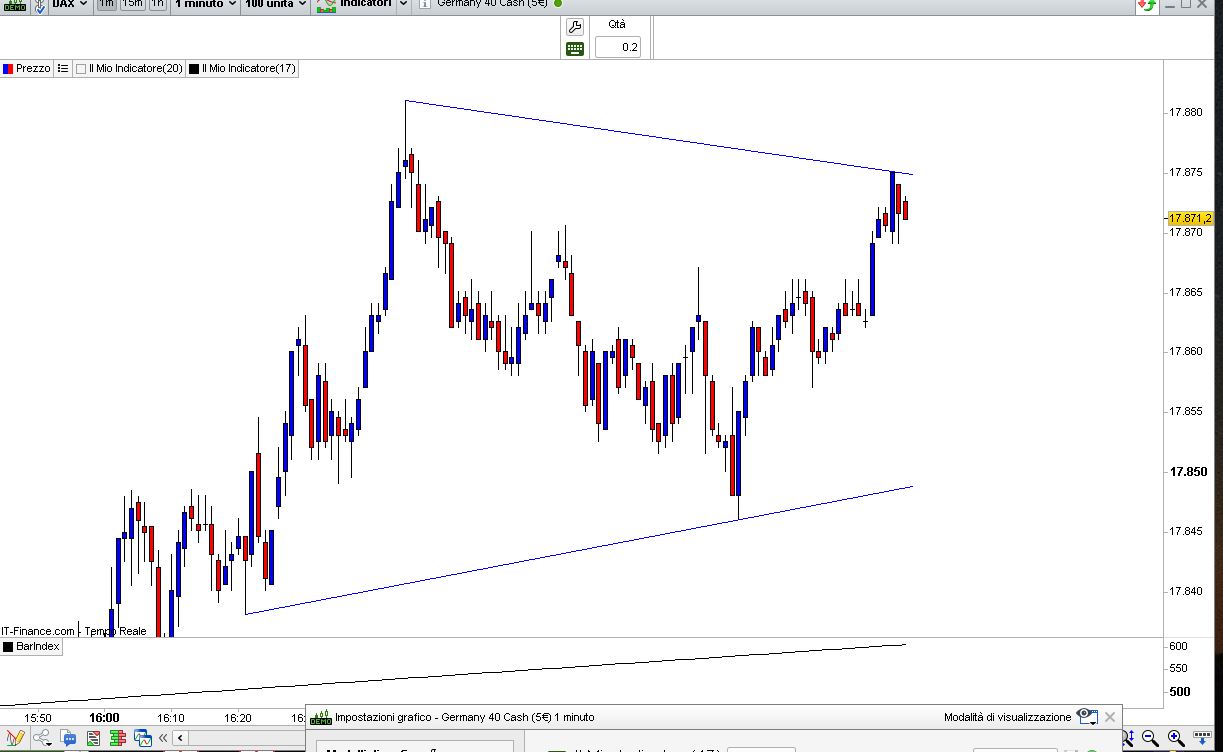
Task: Click the green keyboard icon
Action: [x=574, y=48]
